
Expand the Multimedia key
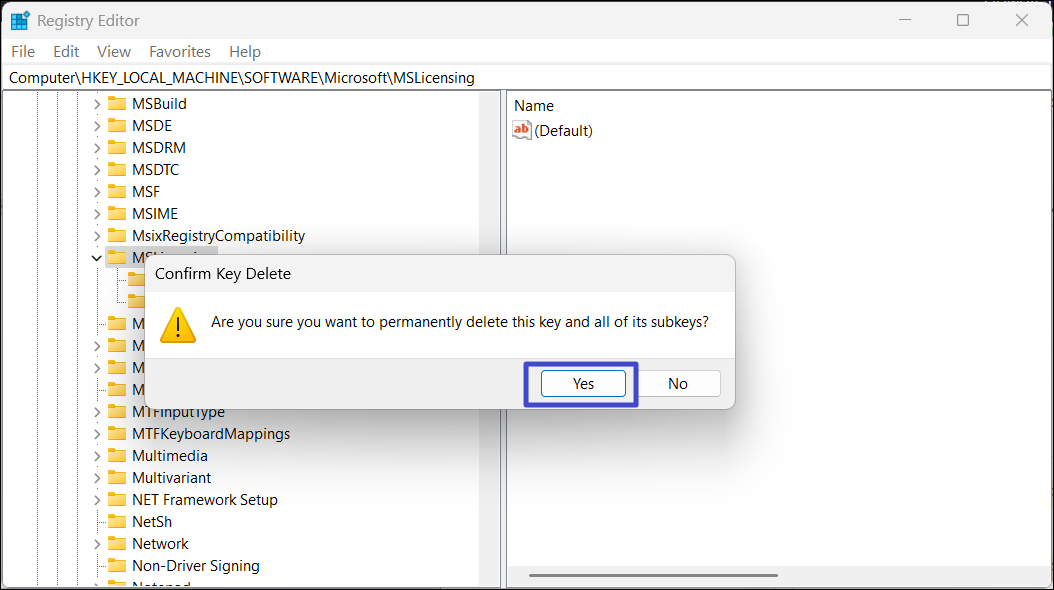97,456
